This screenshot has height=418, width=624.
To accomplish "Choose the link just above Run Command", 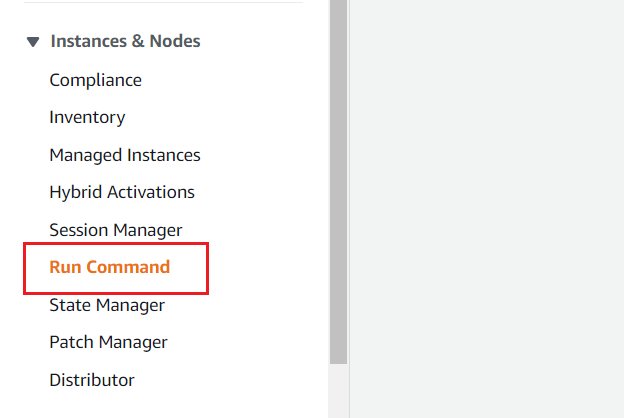I will point(116,230).
